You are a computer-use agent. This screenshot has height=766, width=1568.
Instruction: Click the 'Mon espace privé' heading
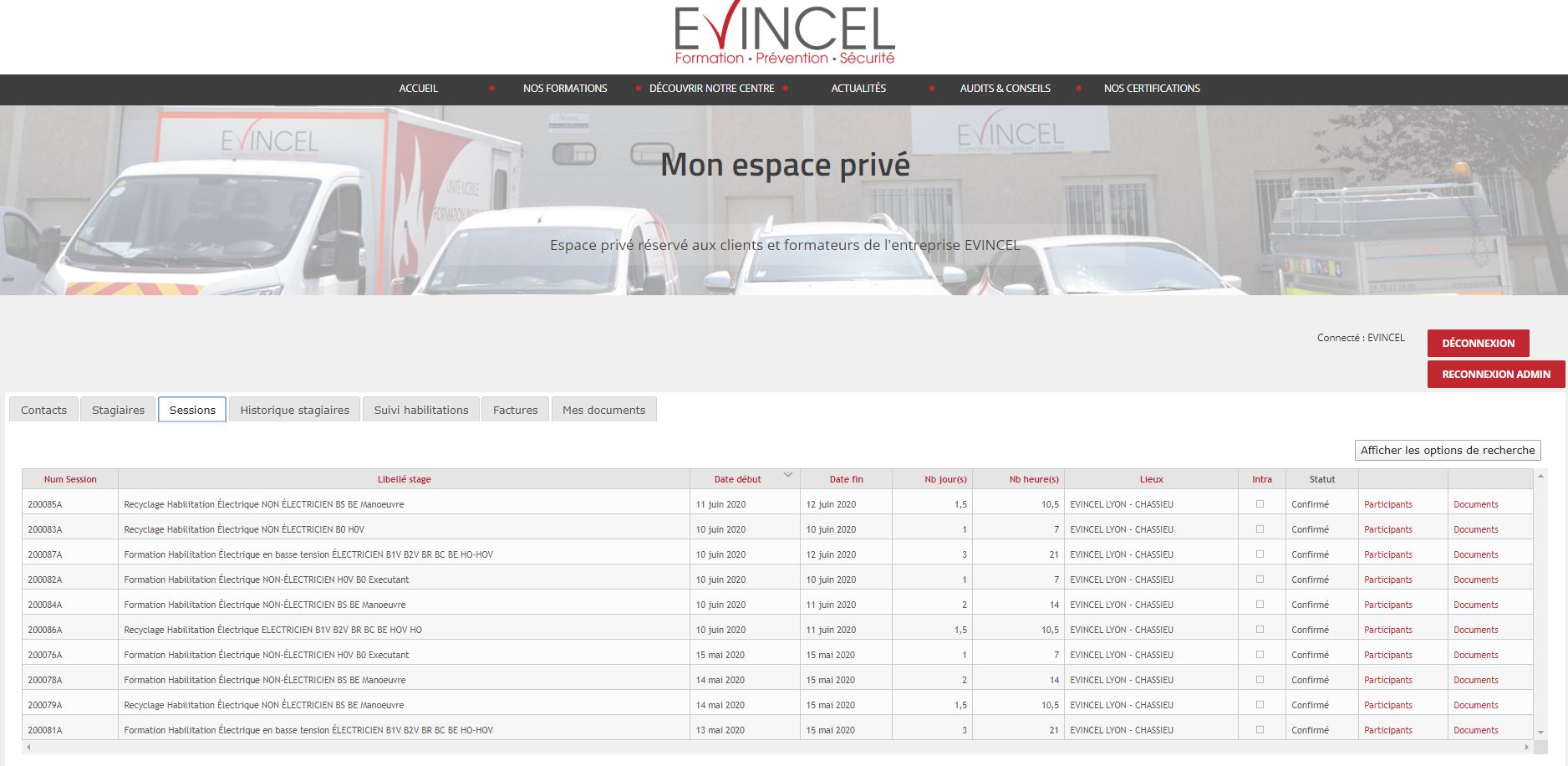[785, 165]
